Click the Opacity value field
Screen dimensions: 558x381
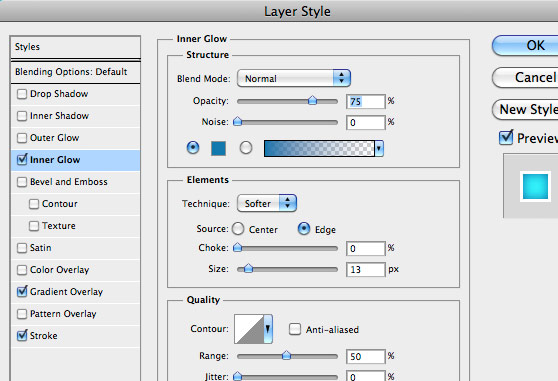[366, 102]
